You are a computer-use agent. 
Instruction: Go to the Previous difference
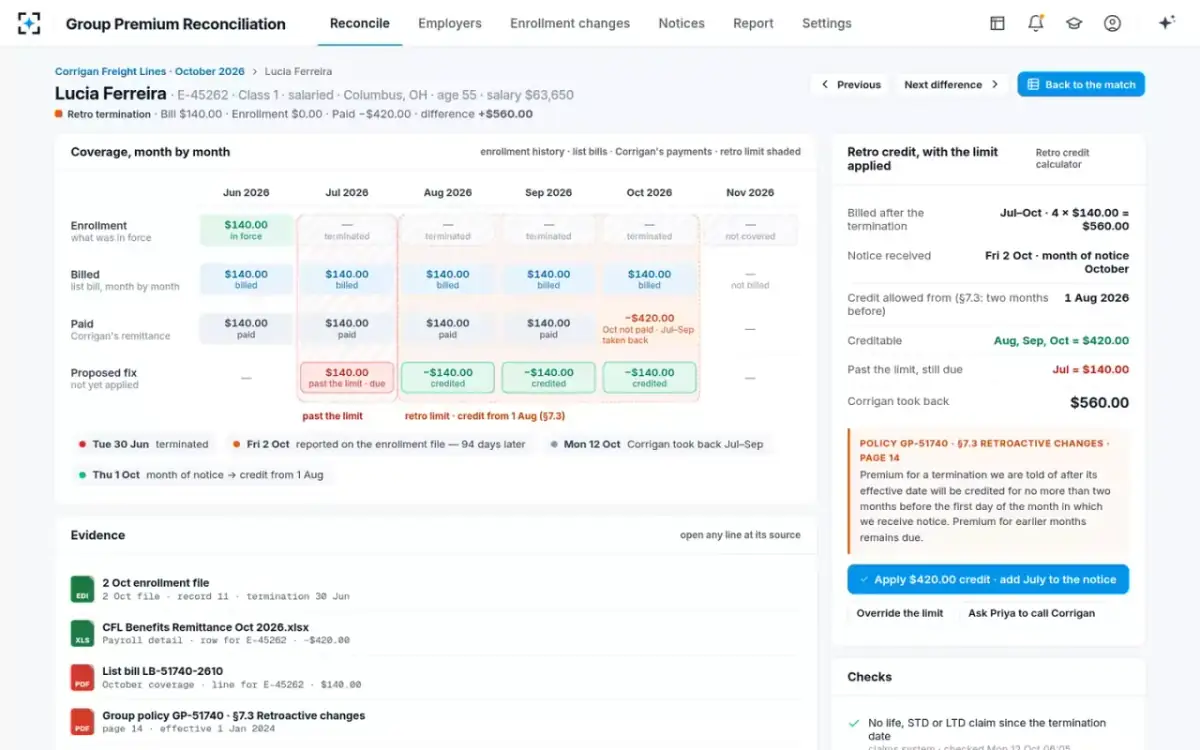pos(851,85)
